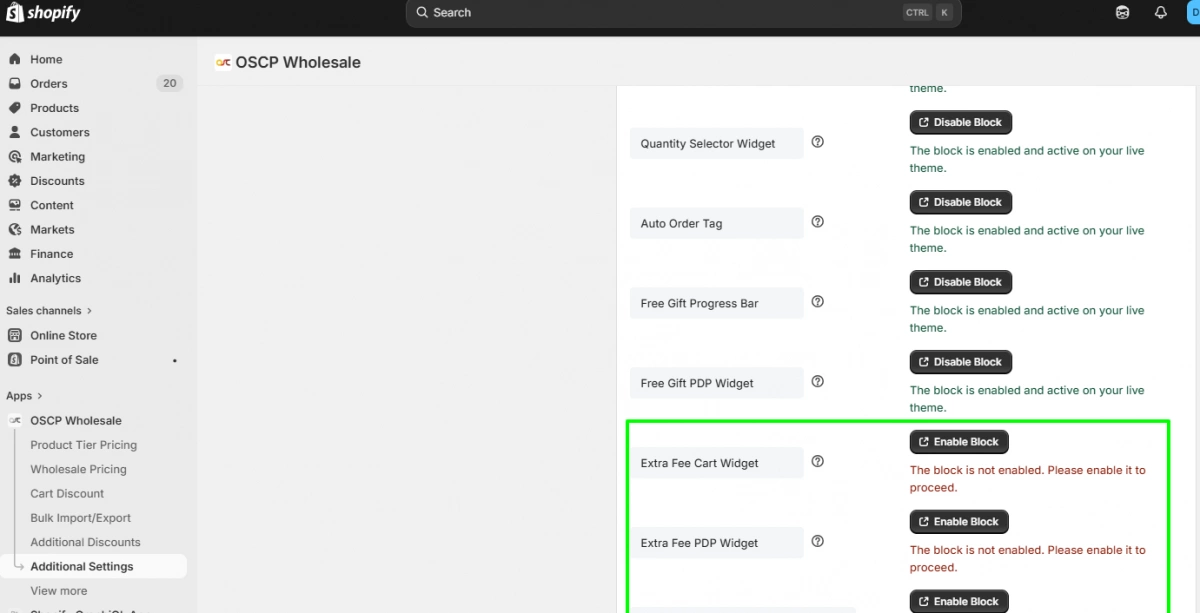
Task: Open the Sidekick assistant icon
Action: 1122,13
